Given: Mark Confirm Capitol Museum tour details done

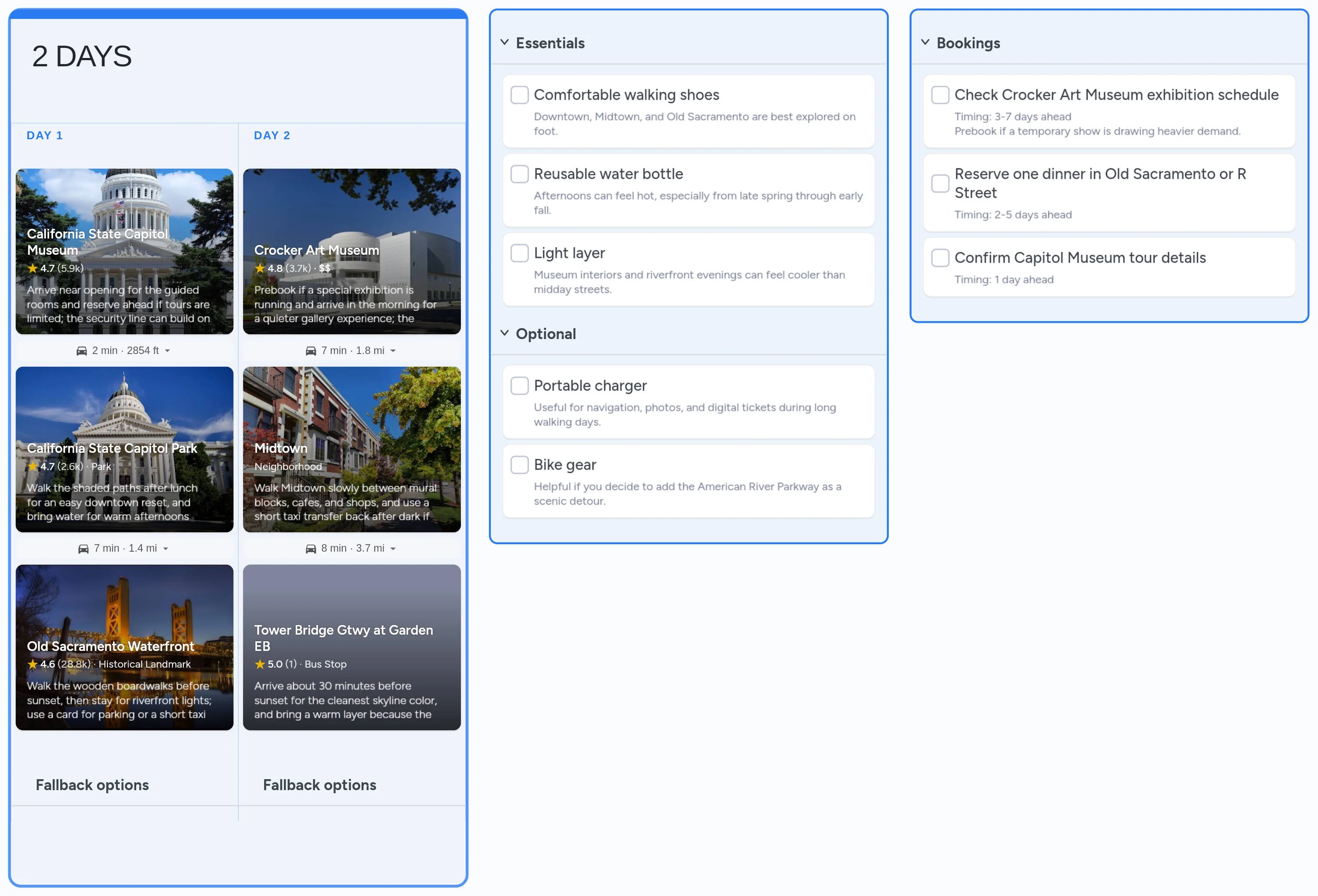Looking at the screenshot, I should point(940,257).
